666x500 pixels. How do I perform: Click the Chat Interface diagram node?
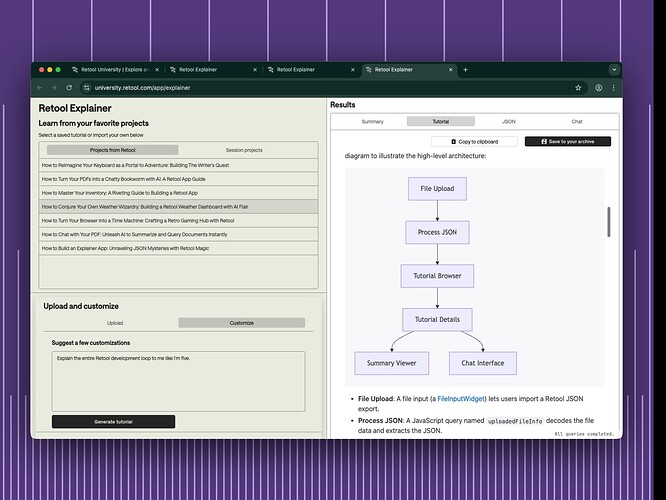pos(483,363)
